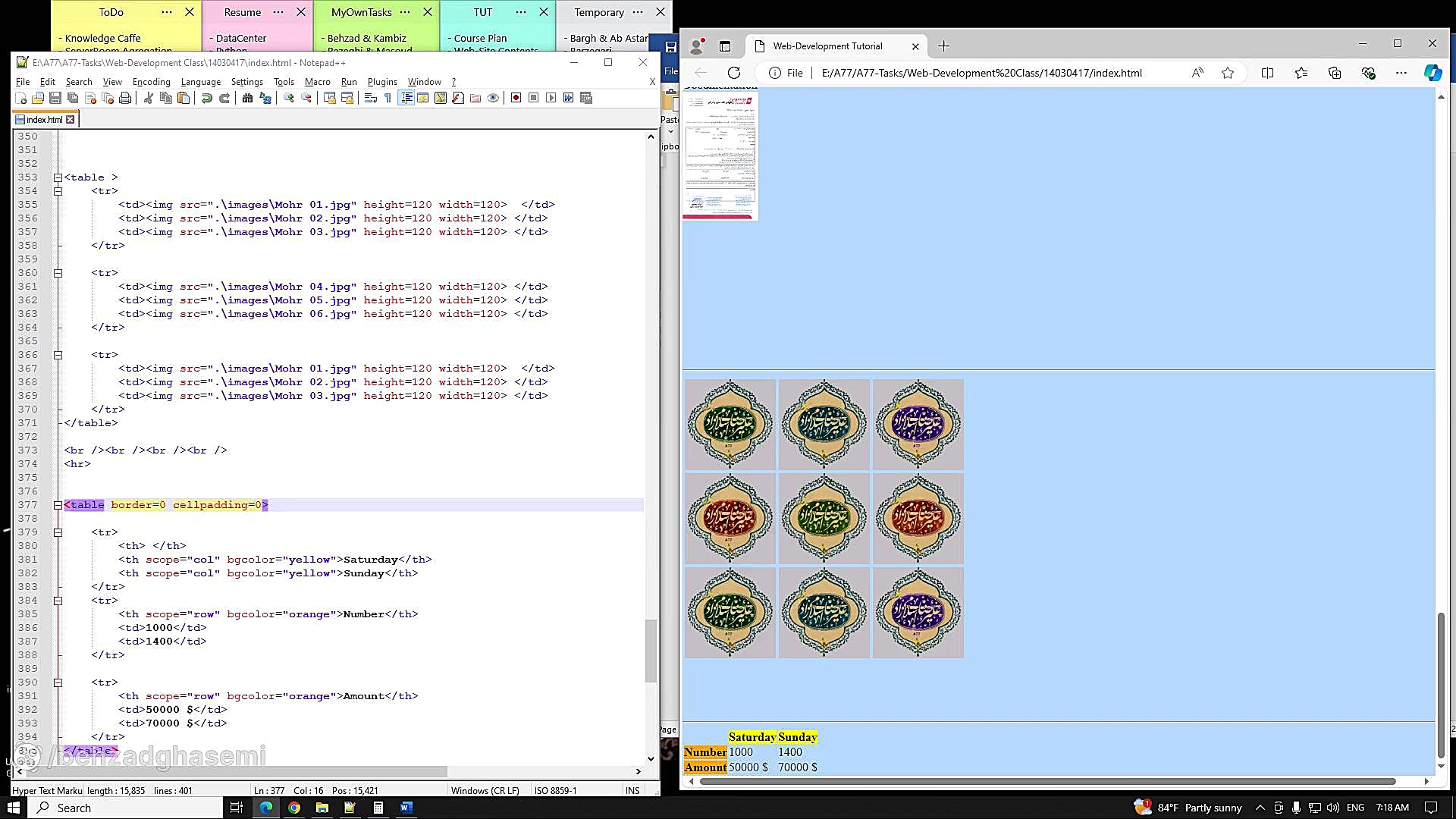Collapse the tr fold at line 390
Viewport: 1456px width, 819px height.
(58, 682)
